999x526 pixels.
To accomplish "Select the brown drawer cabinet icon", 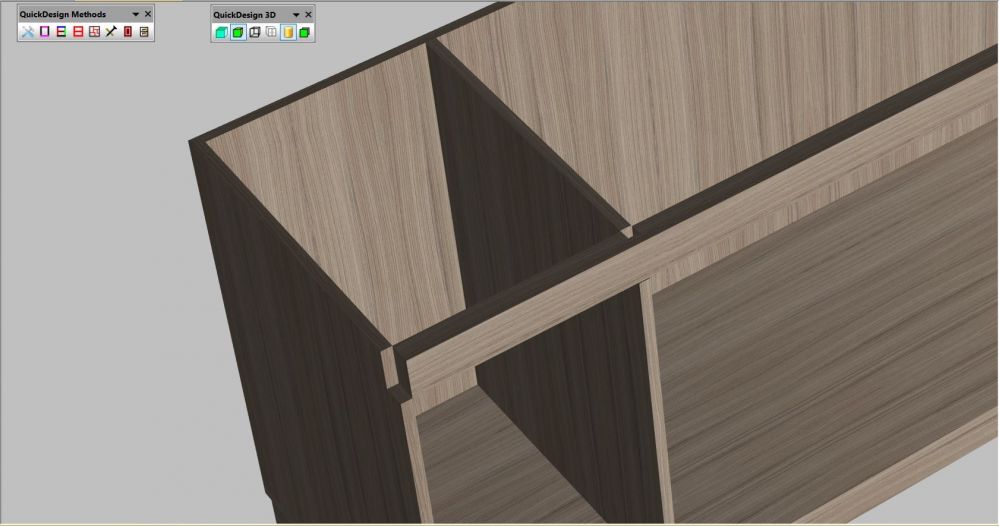I will [x=144, y=31].
